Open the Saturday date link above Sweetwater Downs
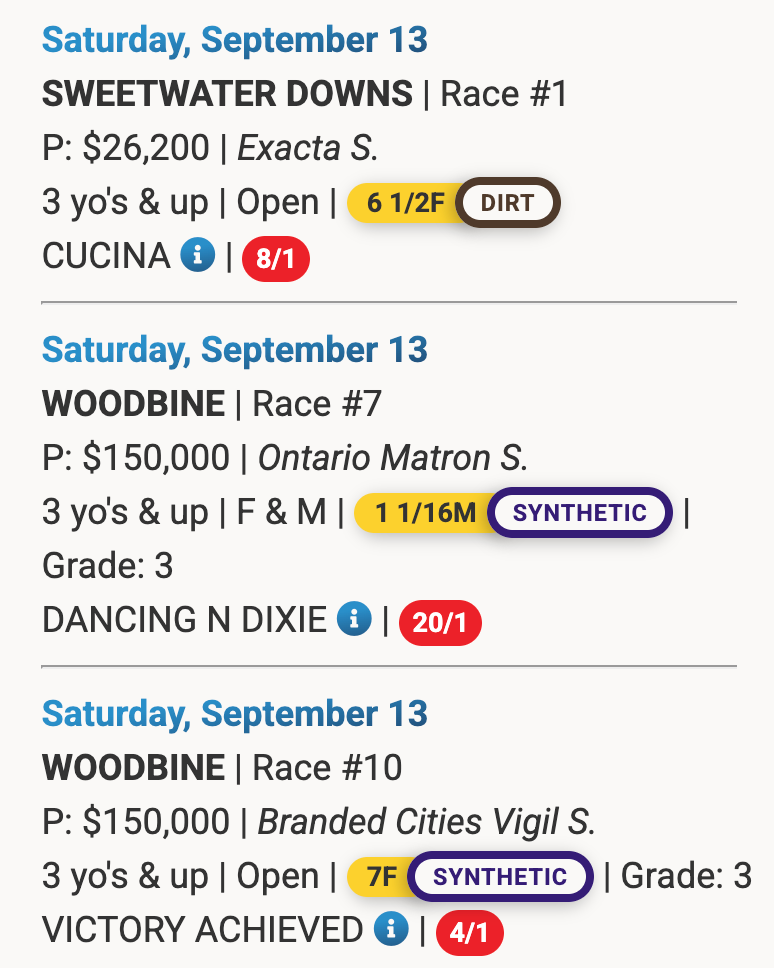774x968 pixels. pos(235,40)
